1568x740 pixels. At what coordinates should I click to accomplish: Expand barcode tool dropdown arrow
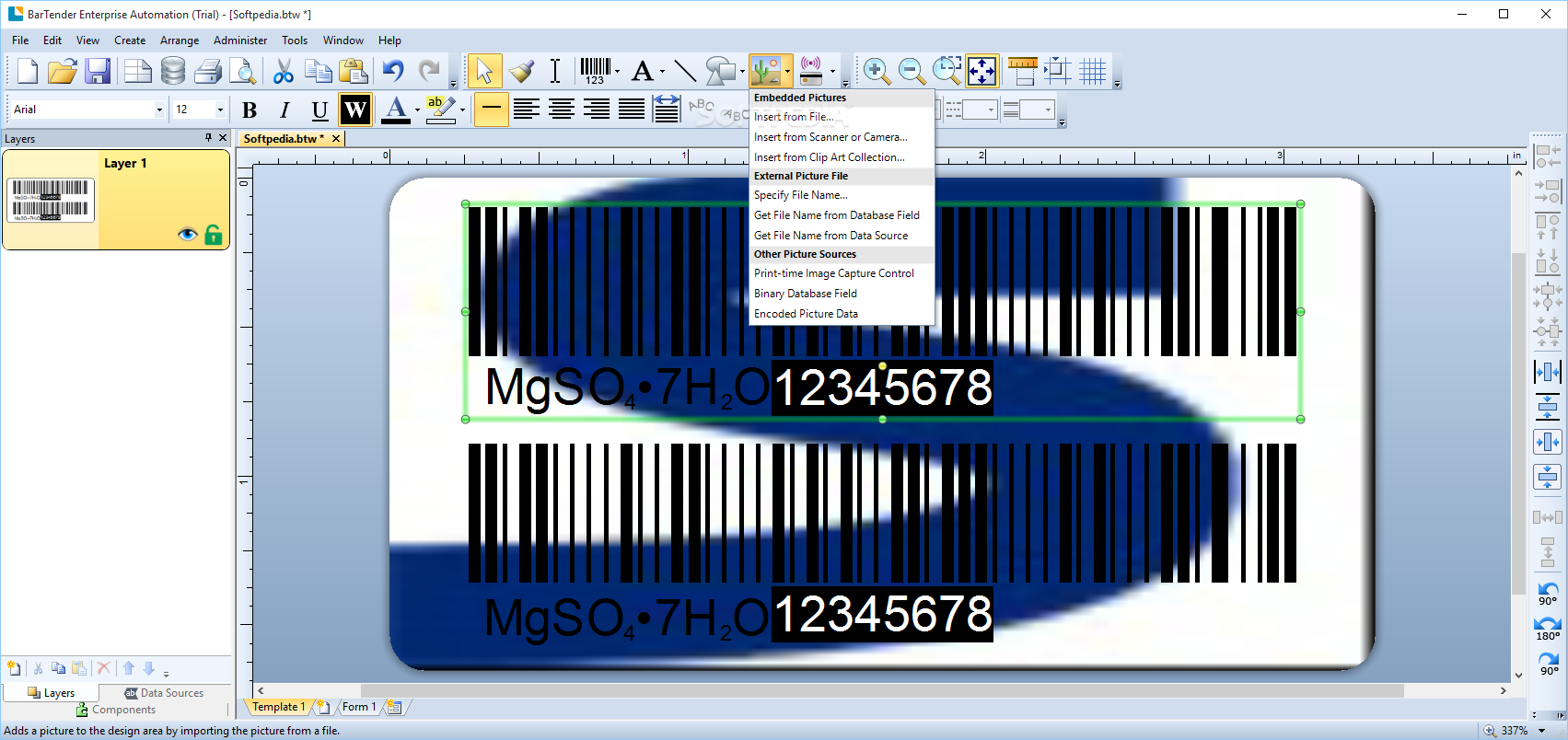[617, 71]
